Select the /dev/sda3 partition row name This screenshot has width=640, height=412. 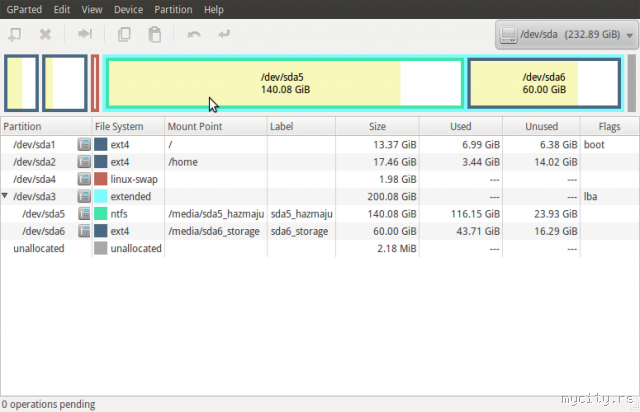(34, 196)
